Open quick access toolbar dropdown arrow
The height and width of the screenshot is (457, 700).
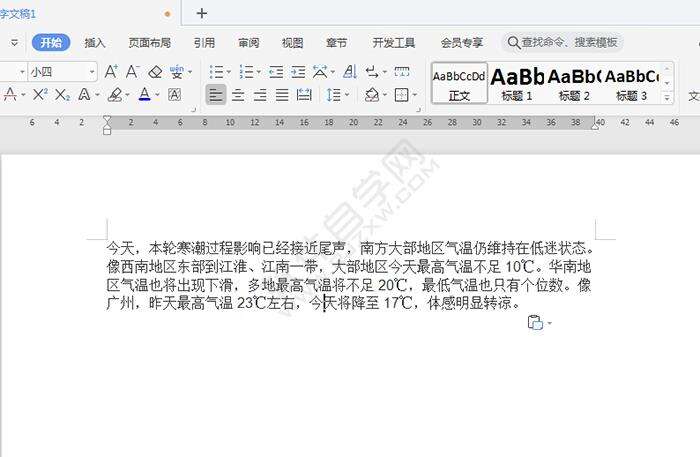pyautogui.click(x=14, y=42)
